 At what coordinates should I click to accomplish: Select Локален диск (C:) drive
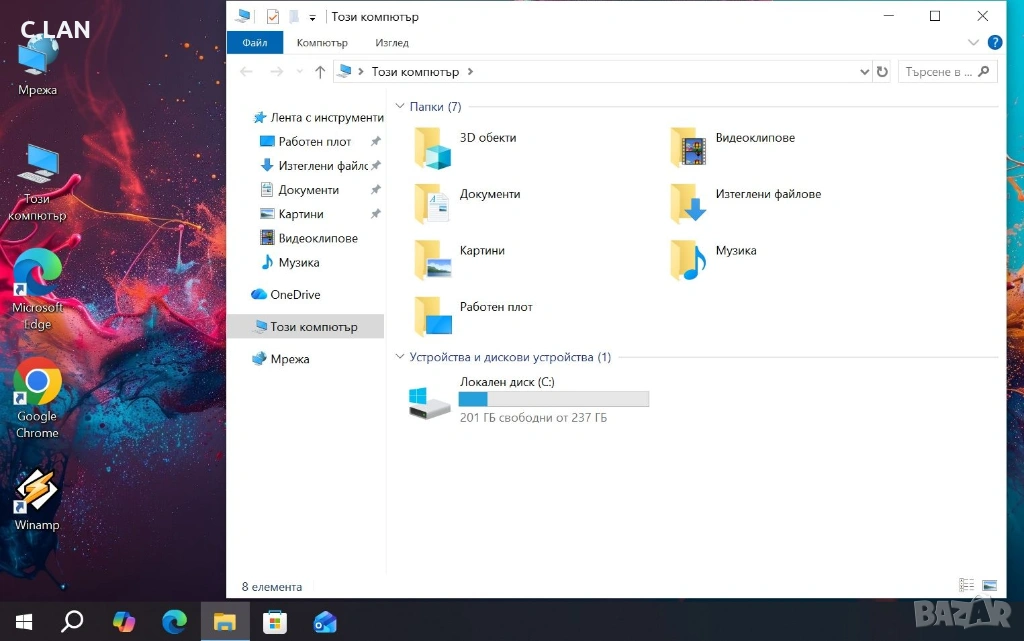[x=432, y=401]
